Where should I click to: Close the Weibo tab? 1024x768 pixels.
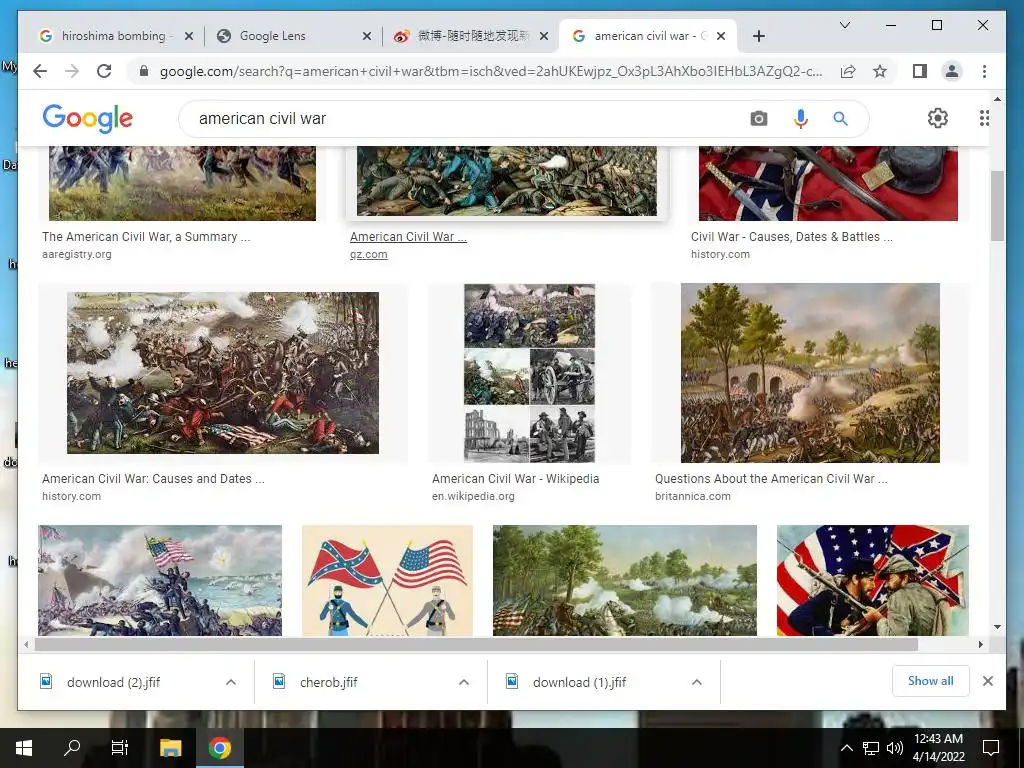click(x=543, y=36)
